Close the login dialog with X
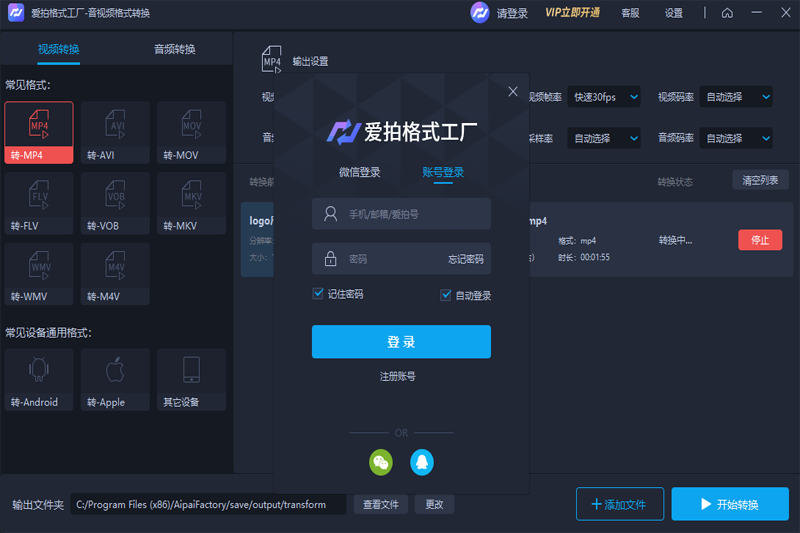 coord(513,91)
